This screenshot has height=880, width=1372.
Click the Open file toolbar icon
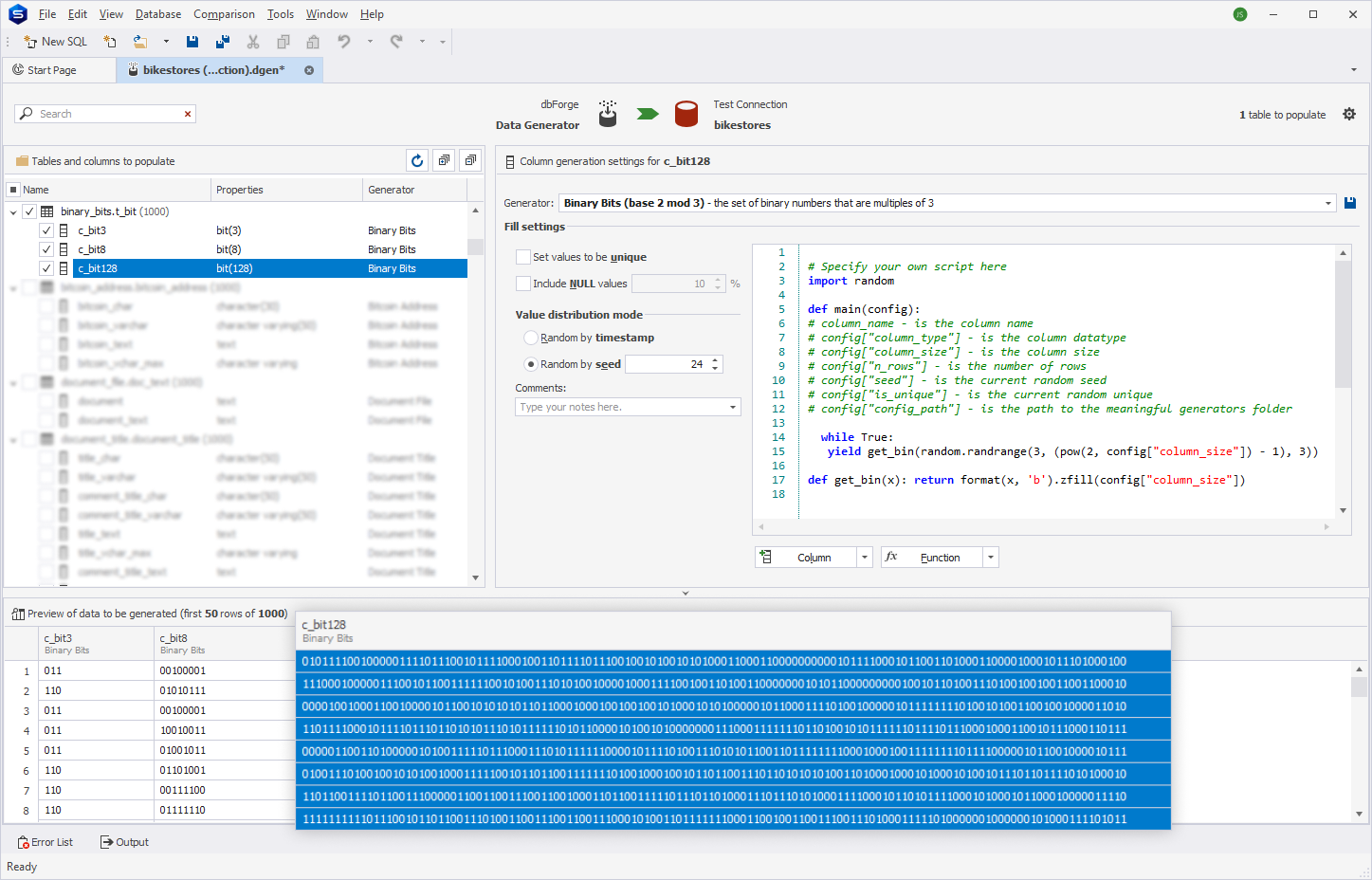(140, 42)
